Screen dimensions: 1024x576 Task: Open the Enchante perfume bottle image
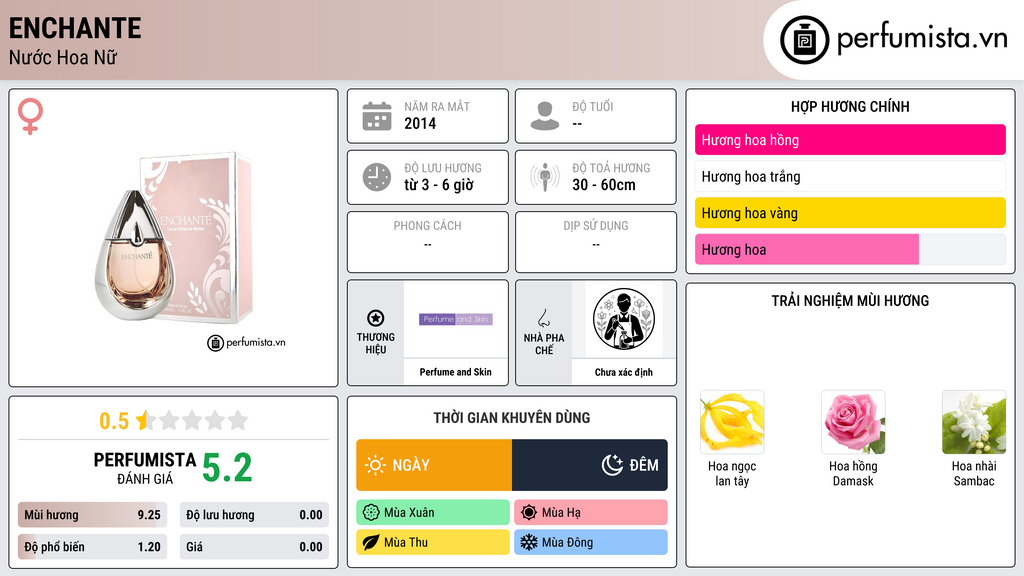pyautogui.click(x=174, y=238)
